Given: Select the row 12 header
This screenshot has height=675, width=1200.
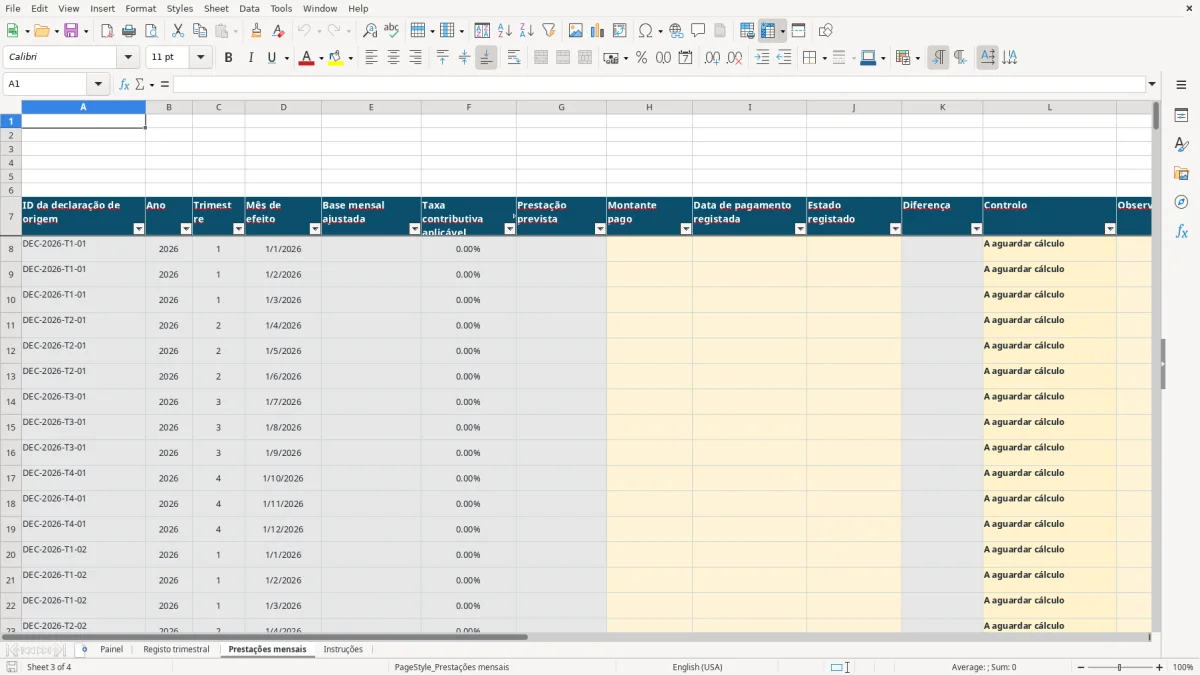Looking at the screenshot, I should [x=10, y=351].
